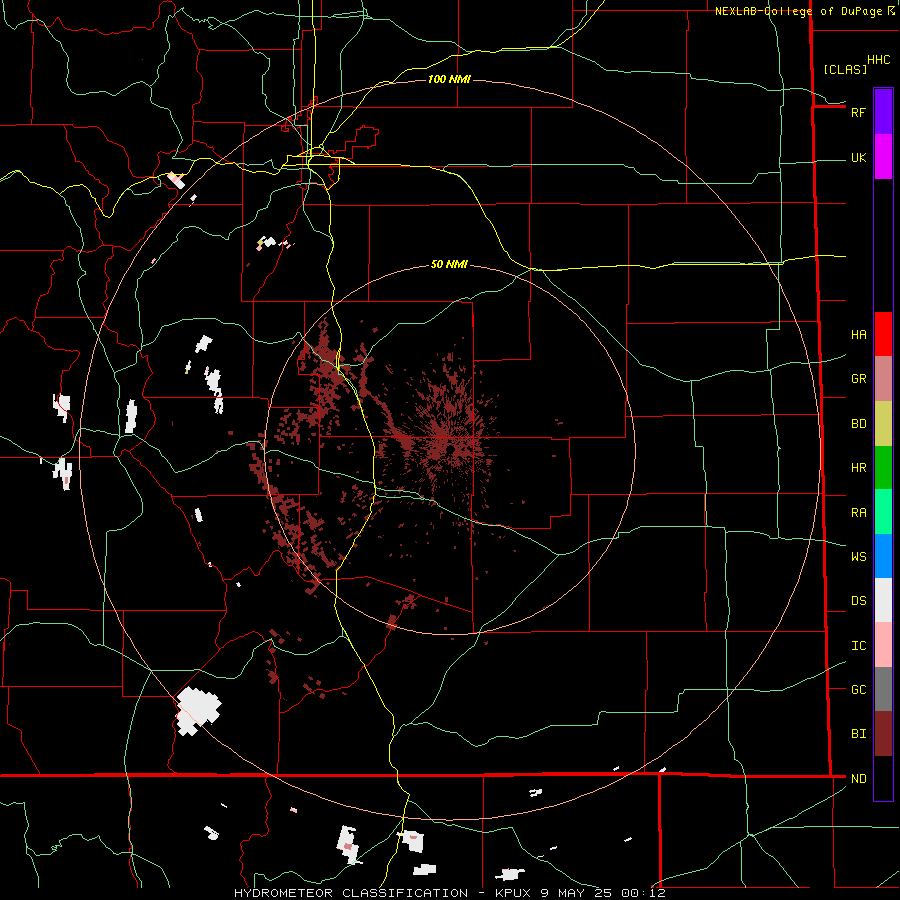This screenshot has width=900, height=900.
Task: Click the [CLAS] units label
Action: (x=845, y=69)
